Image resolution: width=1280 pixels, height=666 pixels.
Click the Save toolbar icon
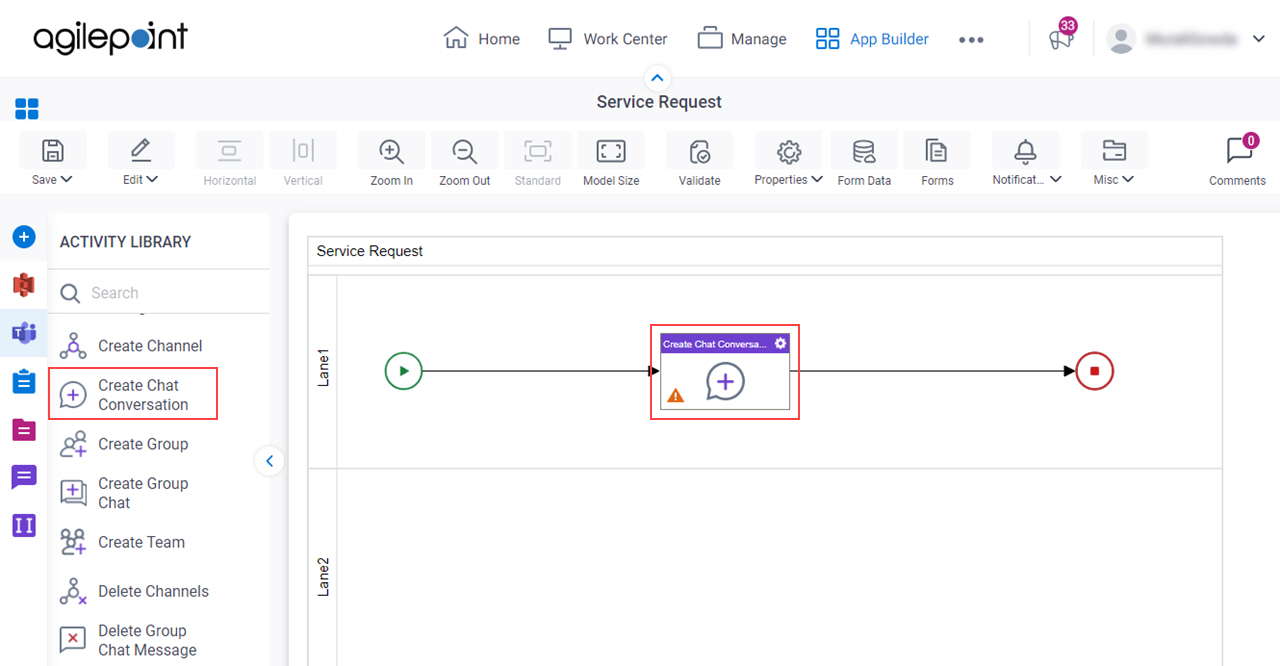pos(52,151)
